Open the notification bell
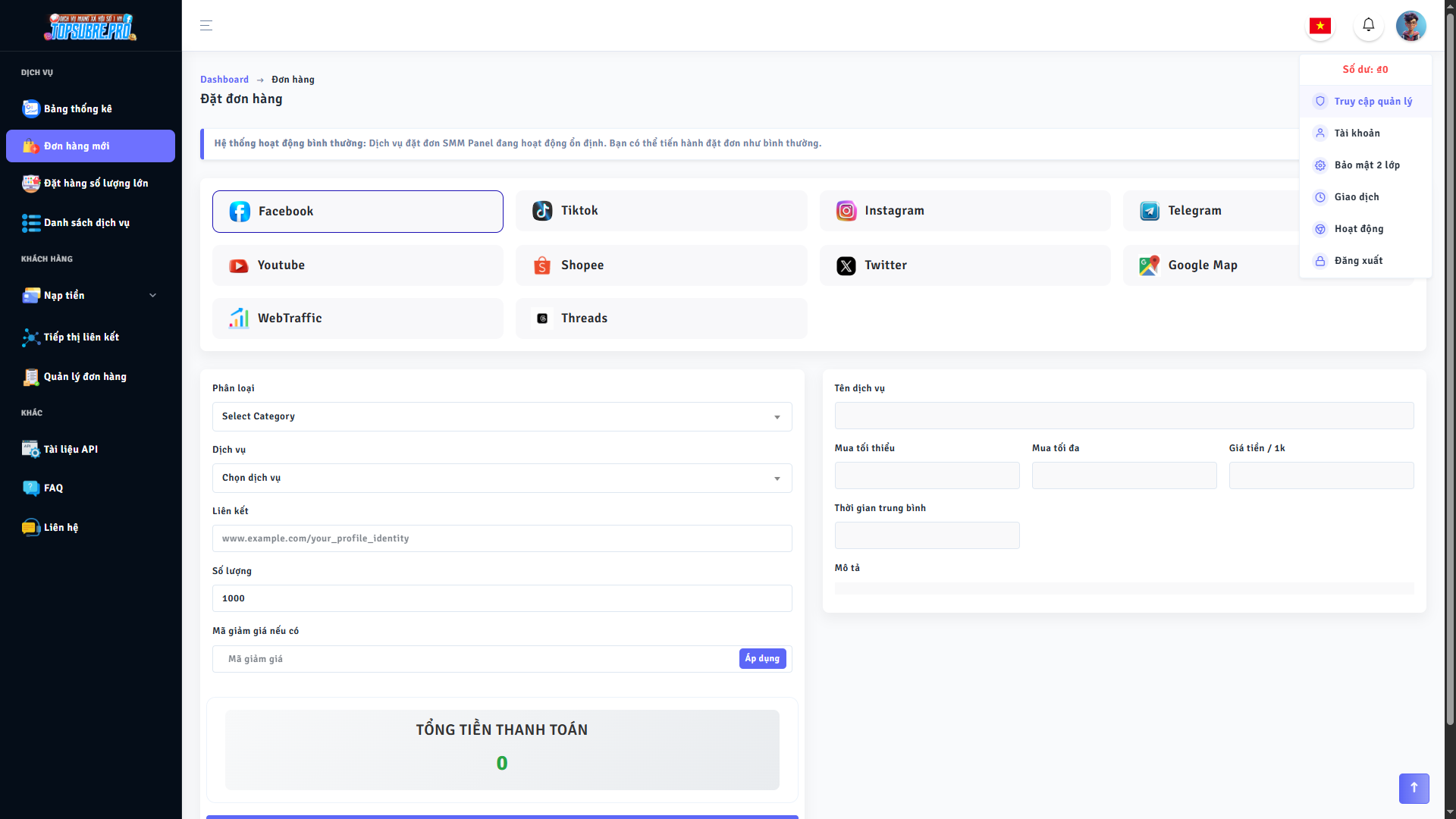The image size is (1456, 819). [x=1368, y=25]
